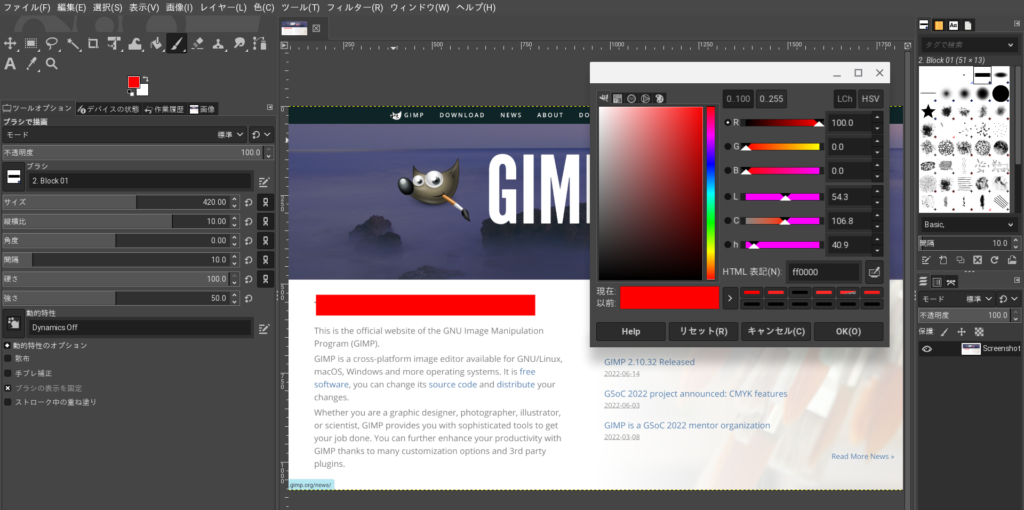1024x510 pixels.
Task: Open the フィルター(R) menu
Action: click(355, 8)
